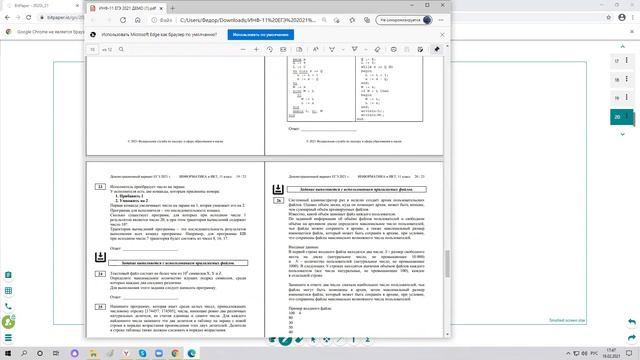Open options menu for Bitpaper page 19
The height and width of the screenshot is (360, 640).
(x=627, y=97)
